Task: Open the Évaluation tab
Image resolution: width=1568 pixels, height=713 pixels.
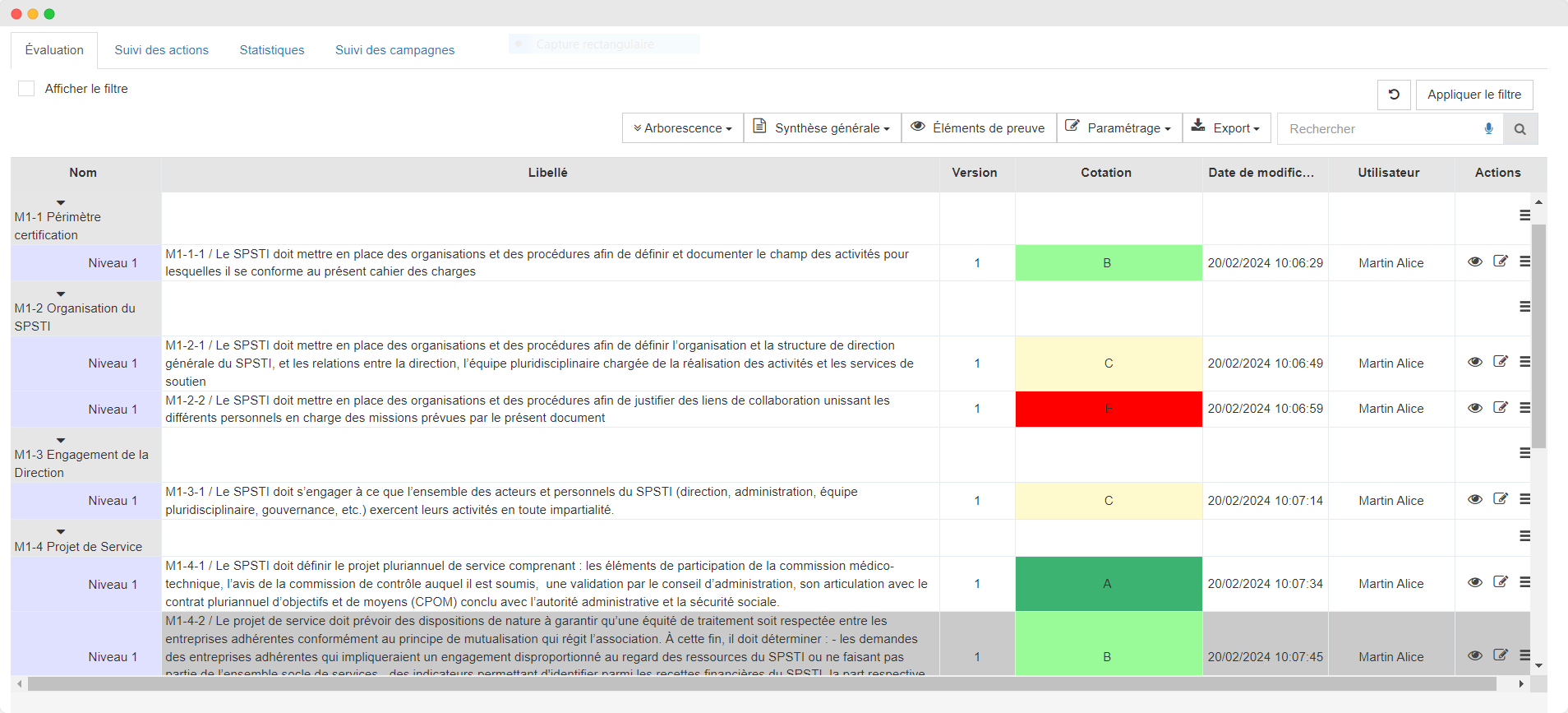Action: (54, 50)
